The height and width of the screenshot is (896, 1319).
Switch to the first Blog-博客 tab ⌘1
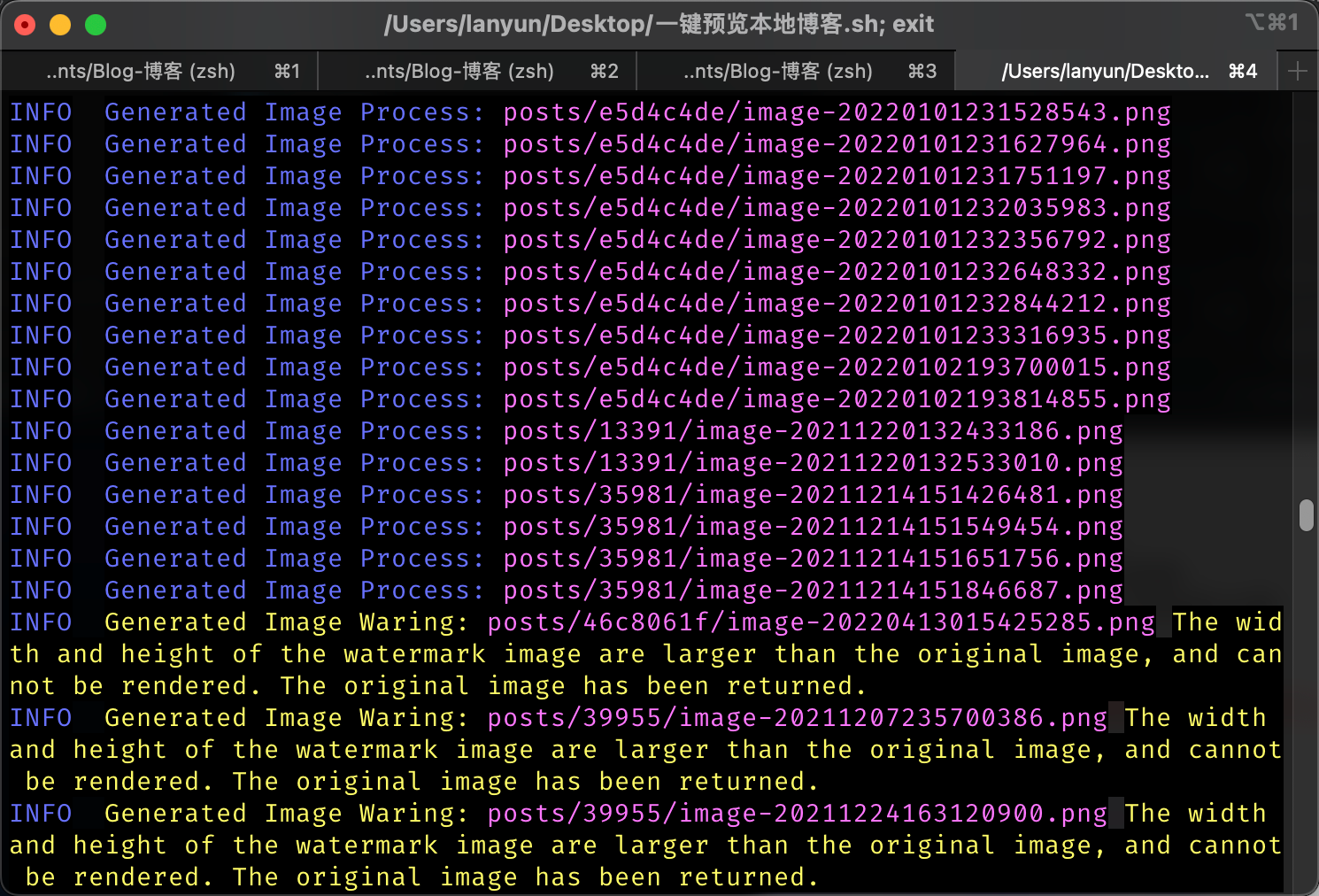tap(159, 72)
